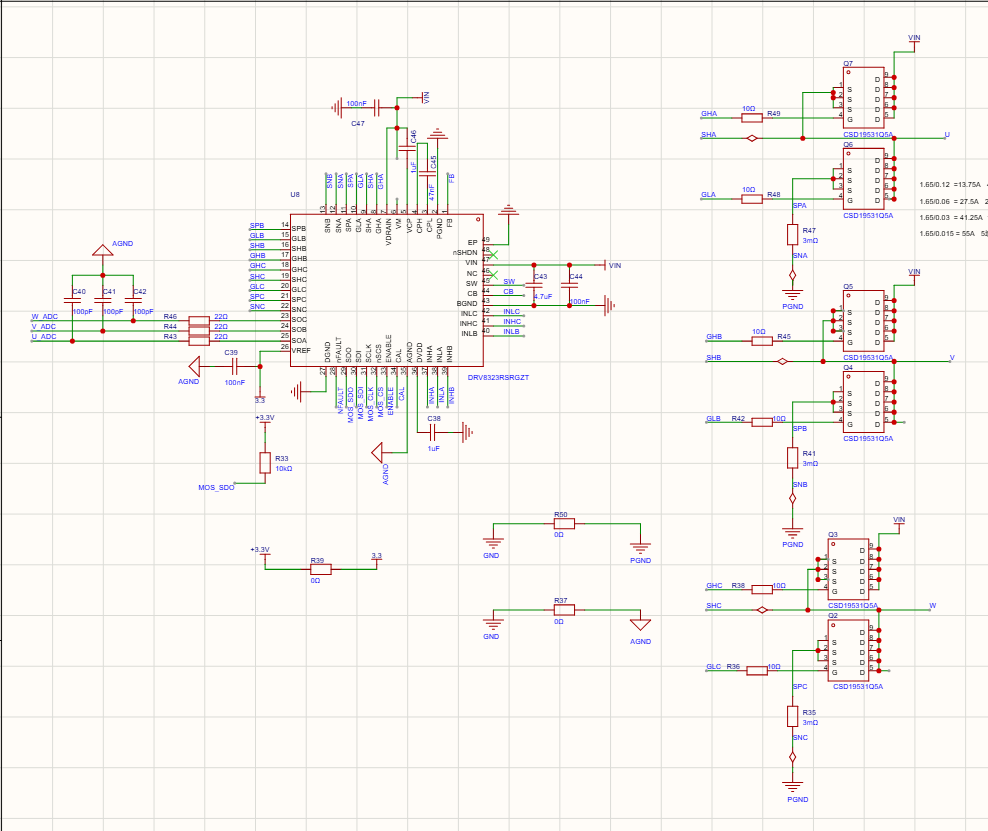Click MOSFET Q7 symbol
This screenshot has height=831, width=988.
863,98
